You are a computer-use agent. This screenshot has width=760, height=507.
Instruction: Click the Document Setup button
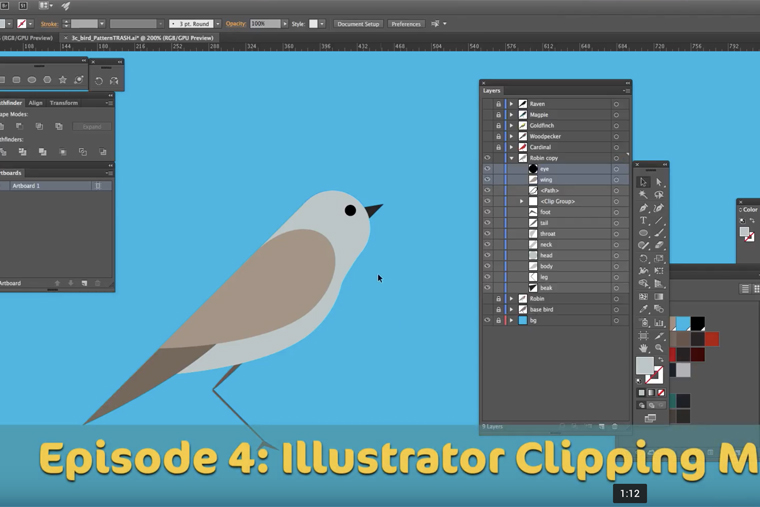pos(357,24)
